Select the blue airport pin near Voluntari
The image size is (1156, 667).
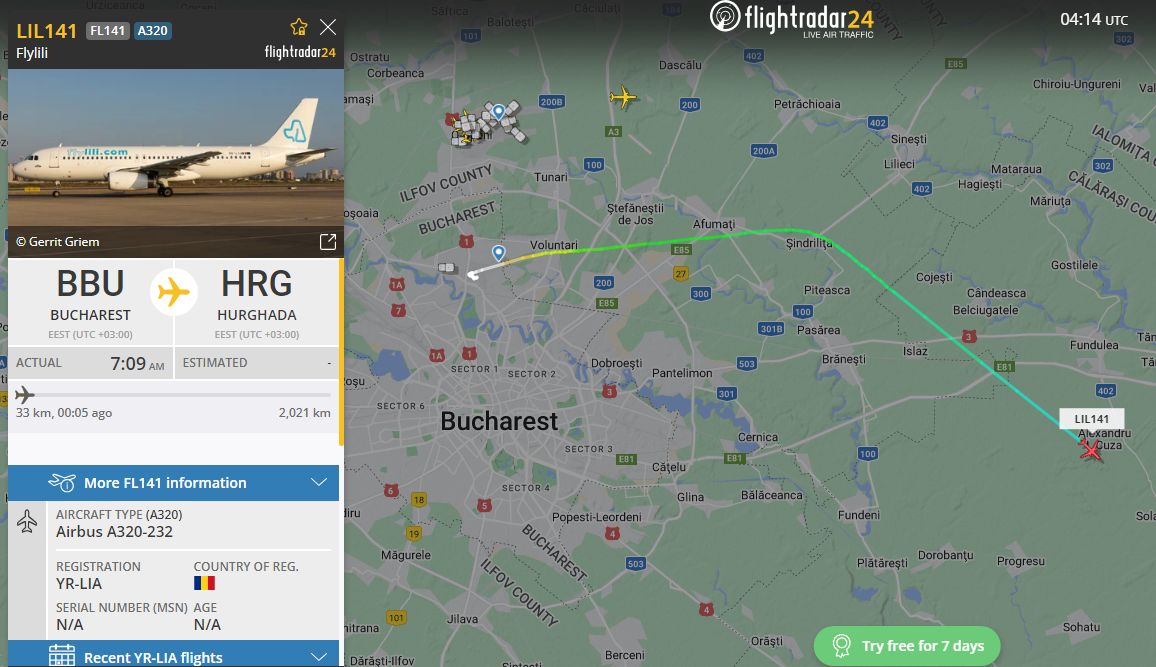click(x=499, y=254)
